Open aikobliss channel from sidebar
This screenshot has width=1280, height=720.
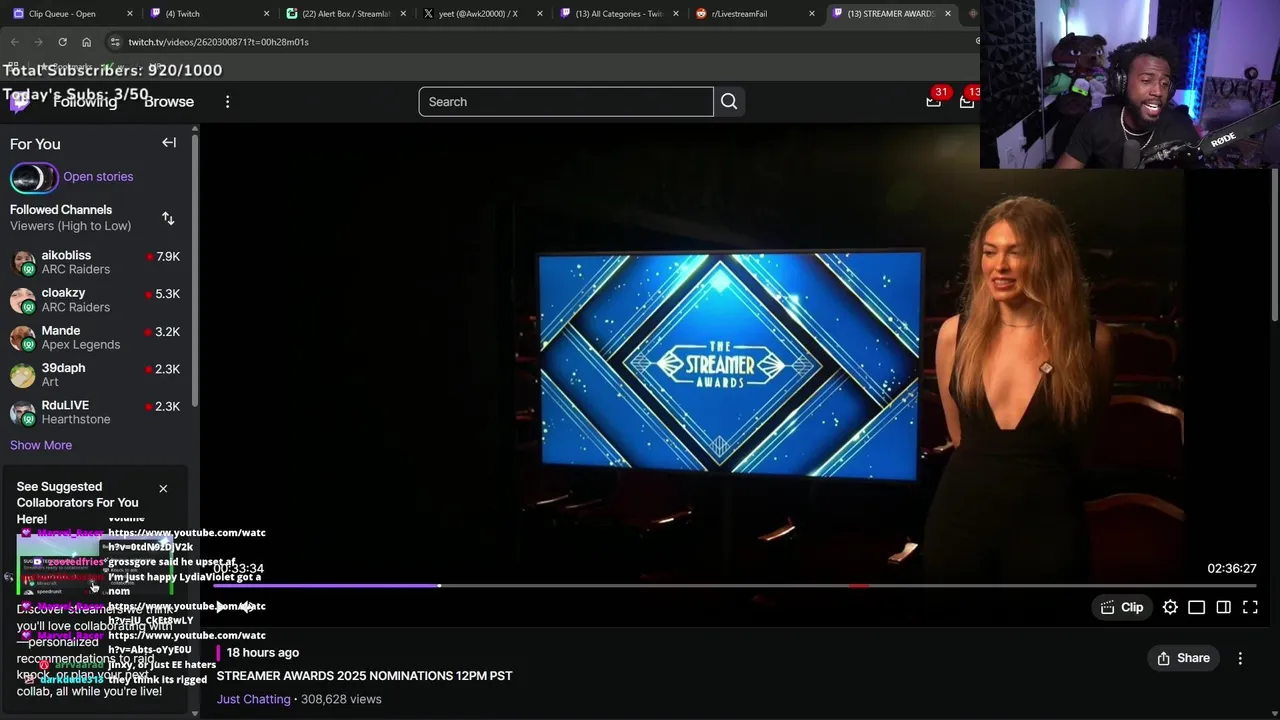95,262
